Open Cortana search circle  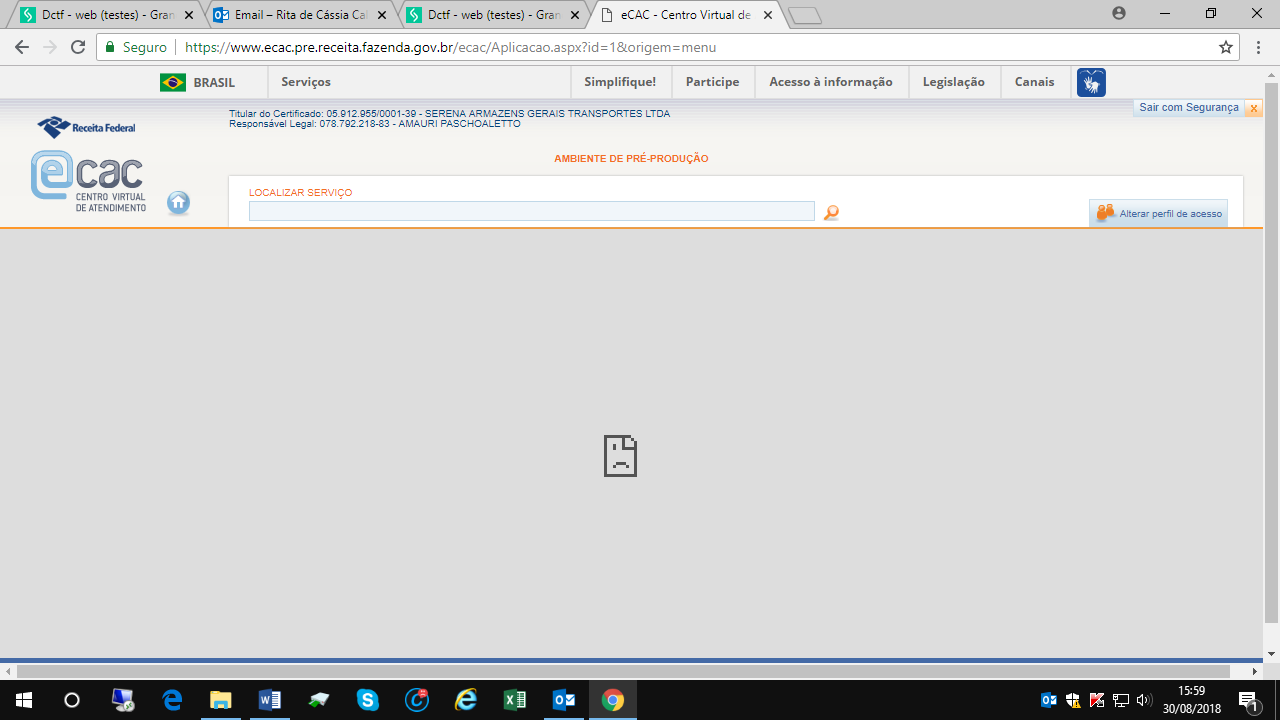coord(72,700)
